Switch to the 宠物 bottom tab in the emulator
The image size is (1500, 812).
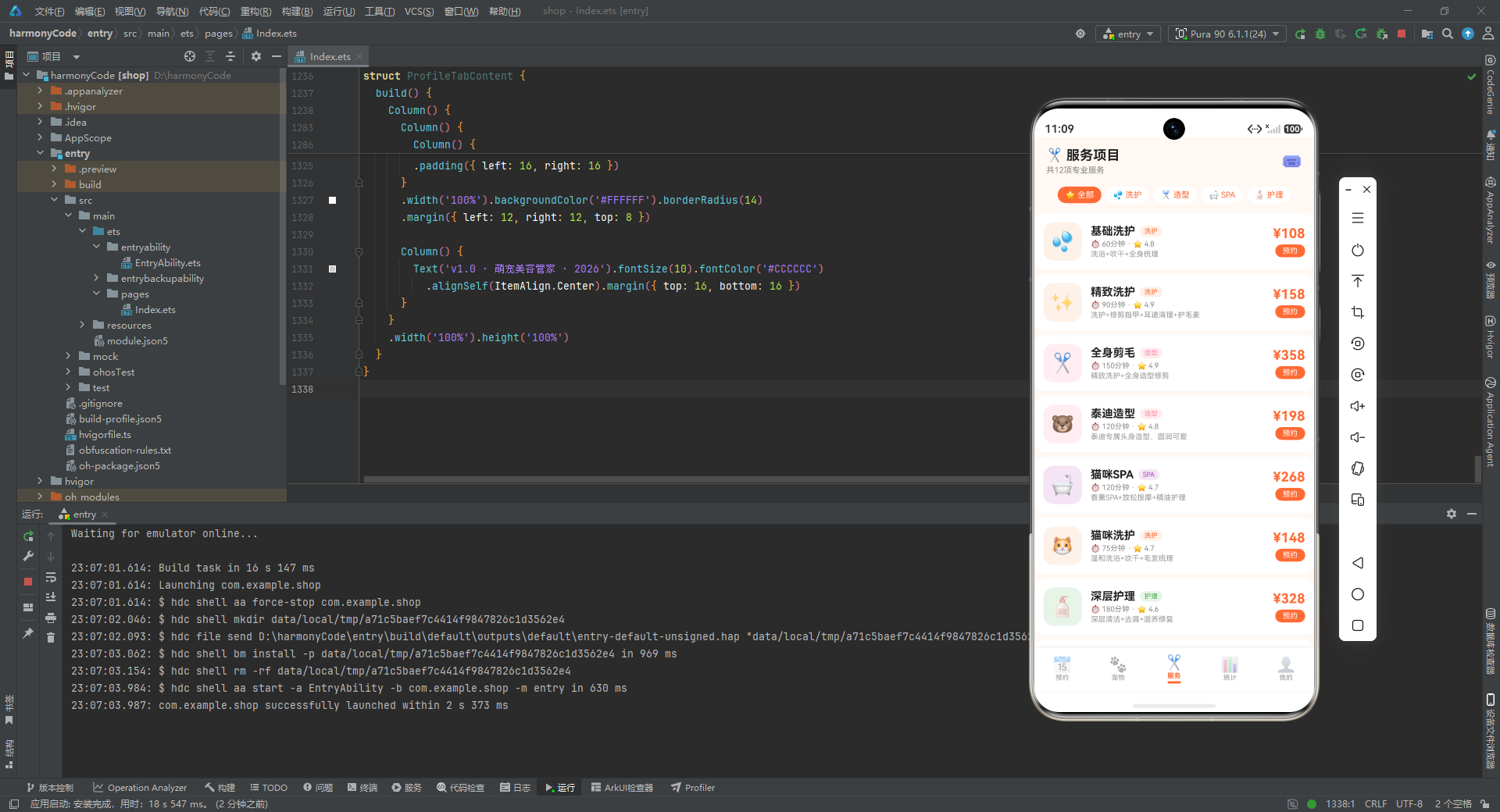1118,668
